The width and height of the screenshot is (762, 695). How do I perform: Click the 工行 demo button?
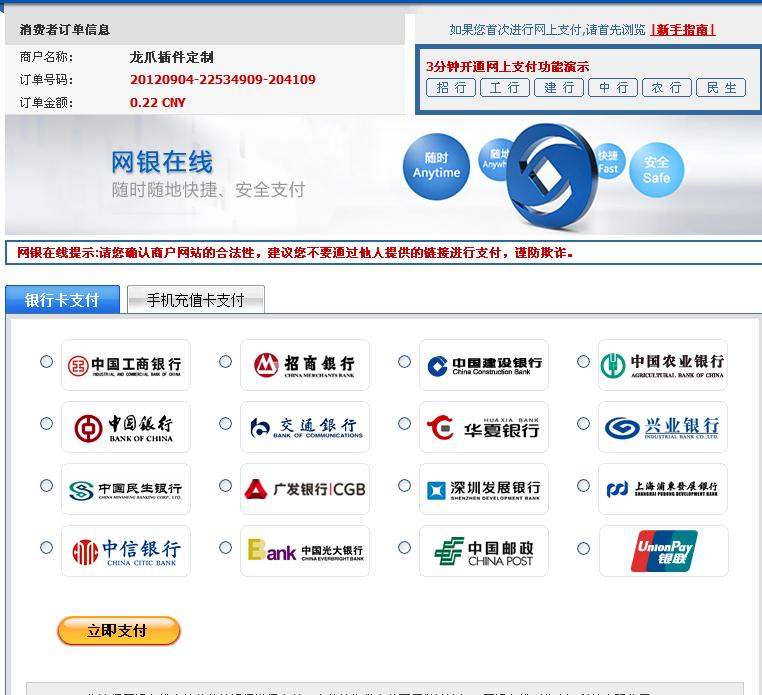point(505,88)
